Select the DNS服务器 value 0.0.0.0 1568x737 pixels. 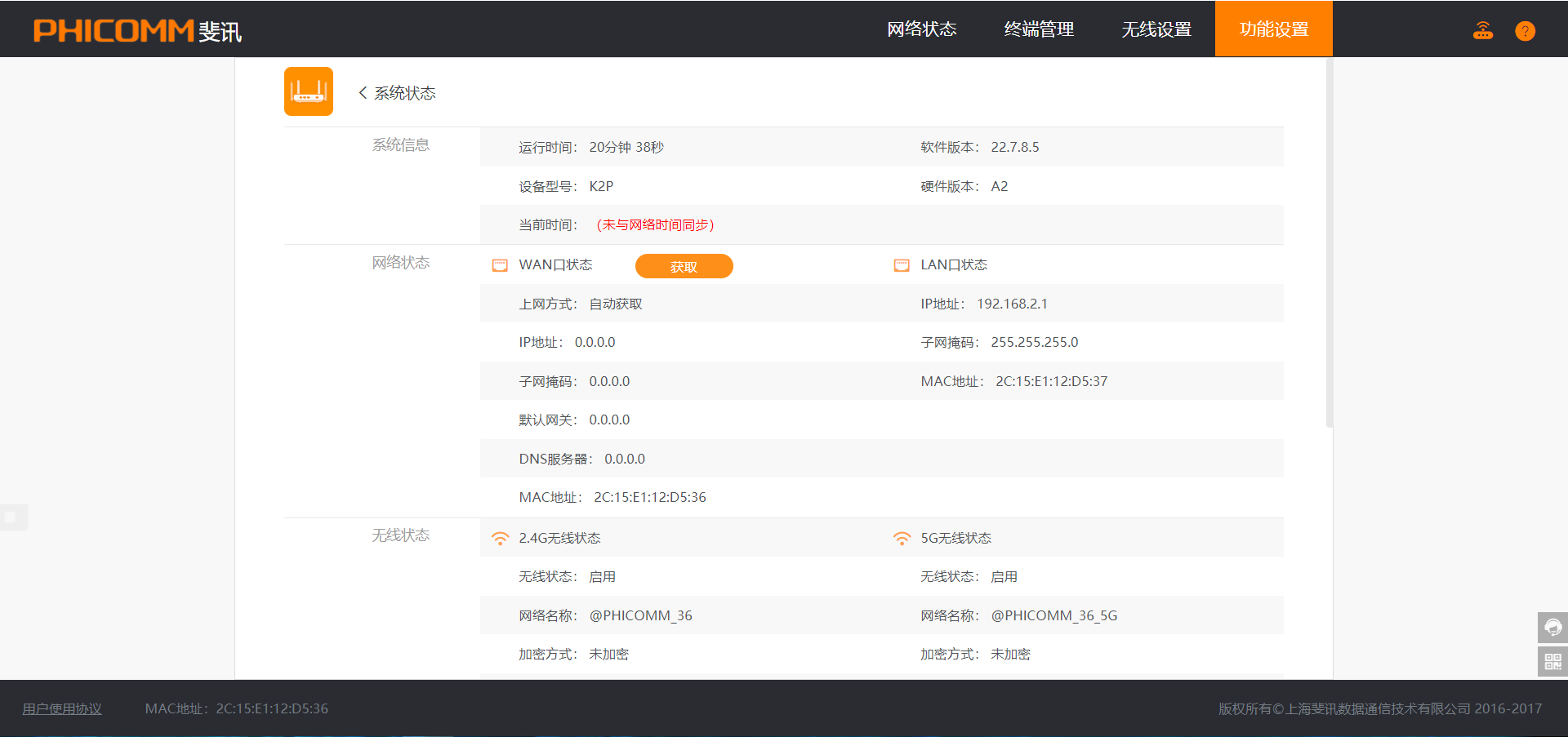coord(625,459)
